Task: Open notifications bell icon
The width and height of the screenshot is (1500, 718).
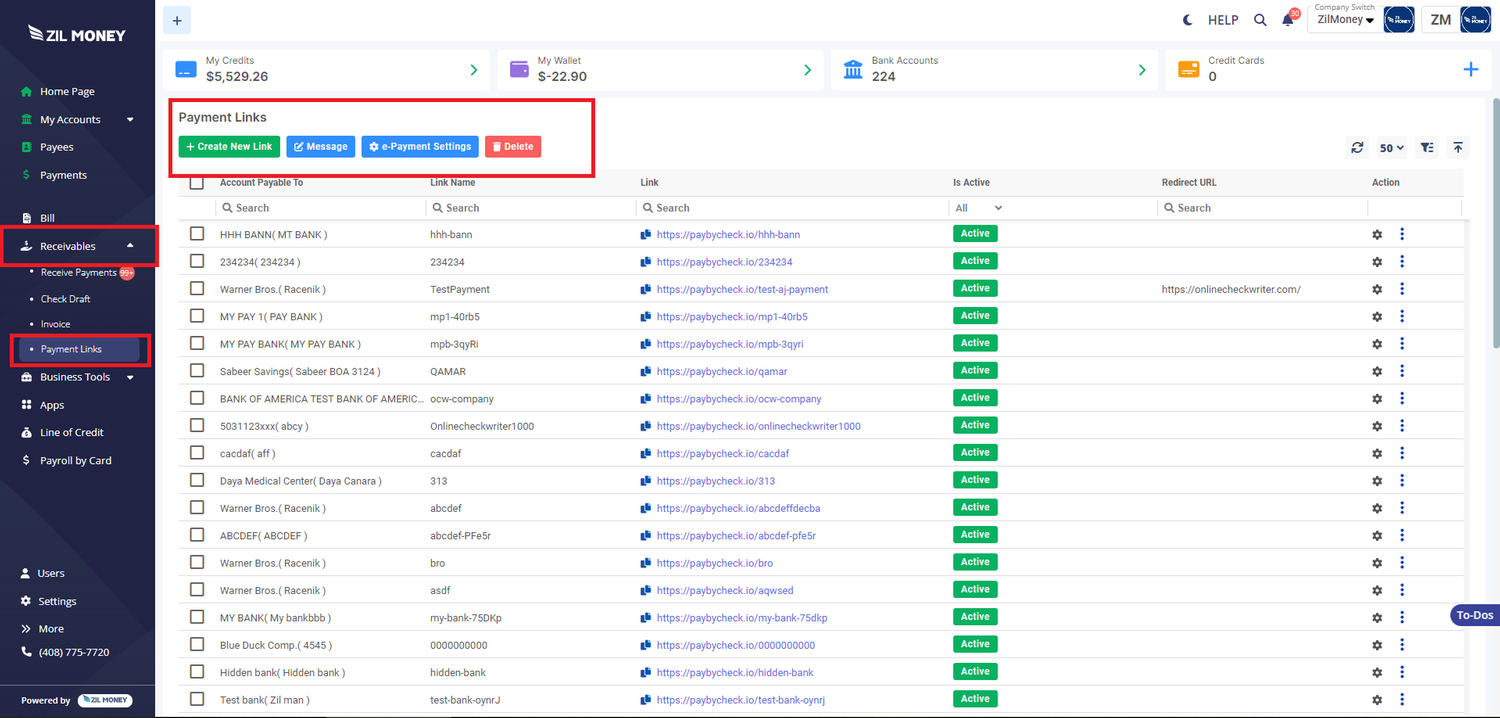Action: point(1288,20)
